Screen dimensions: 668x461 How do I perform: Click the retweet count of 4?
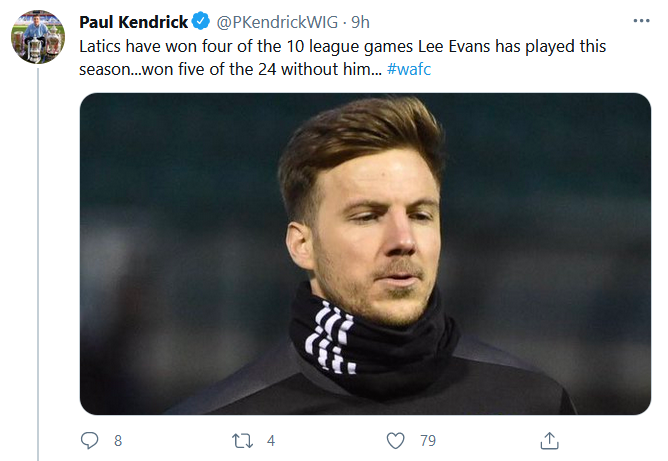pos(270,440)
